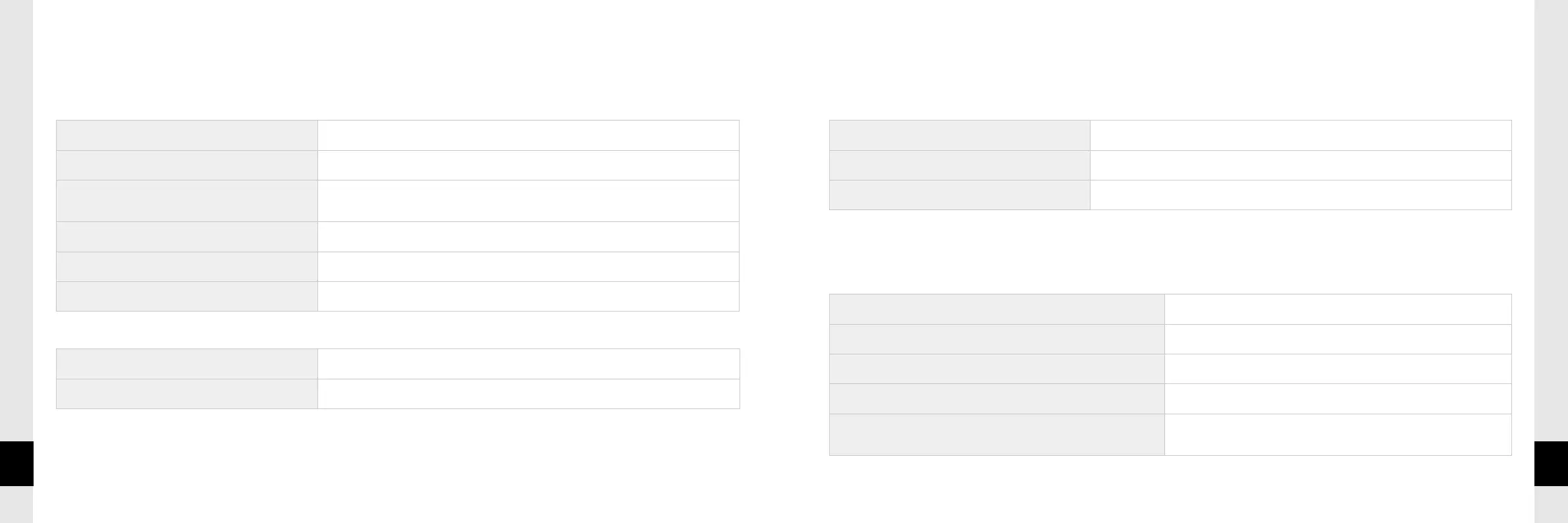Click last-row white cell of top-left table
Screen dimensions: 1568x523
(x=528, y=296)
